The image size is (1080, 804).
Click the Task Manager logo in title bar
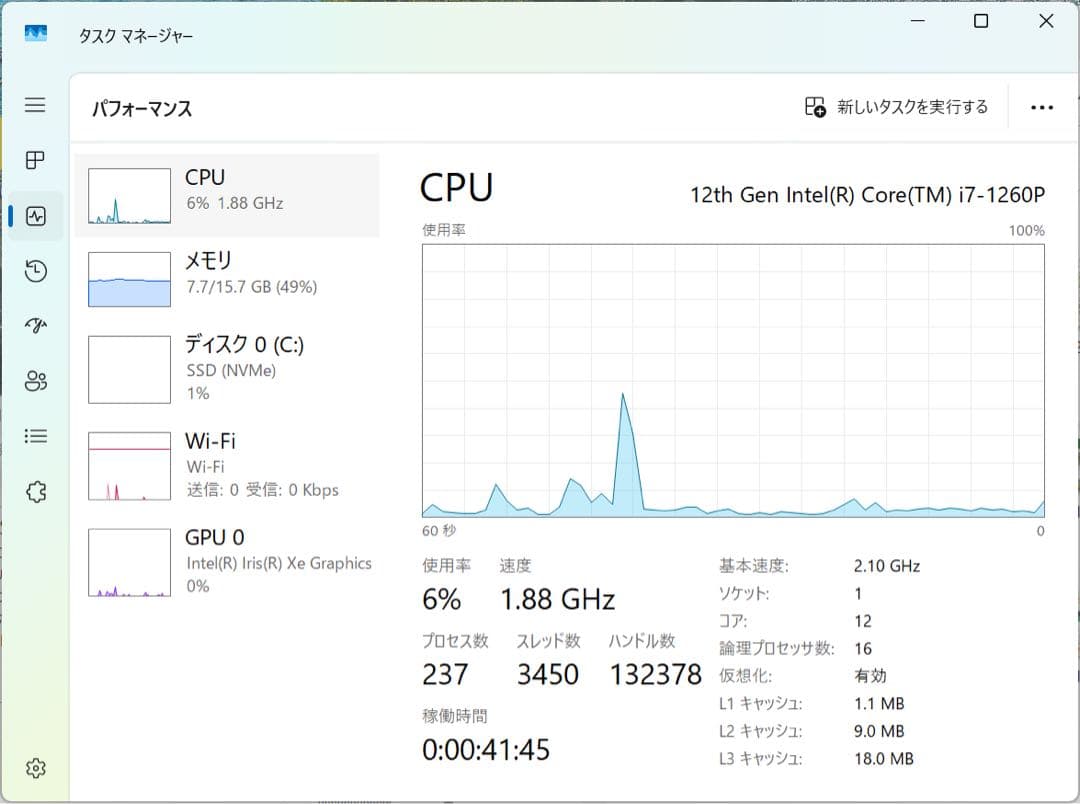click(35, 33)
